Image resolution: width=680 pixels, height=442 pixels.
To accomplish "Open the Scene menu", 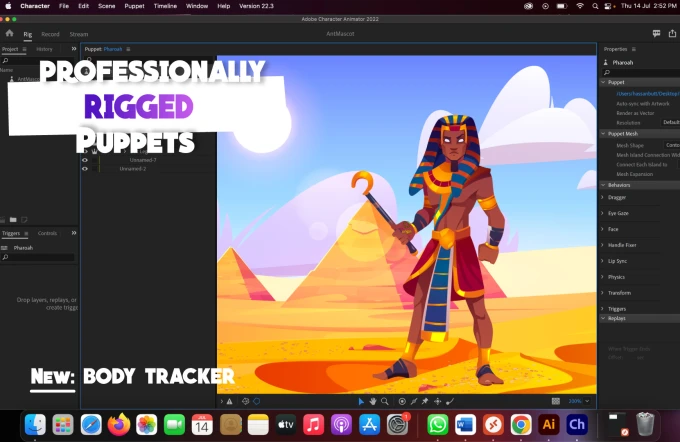I will (x=106, y=6).
